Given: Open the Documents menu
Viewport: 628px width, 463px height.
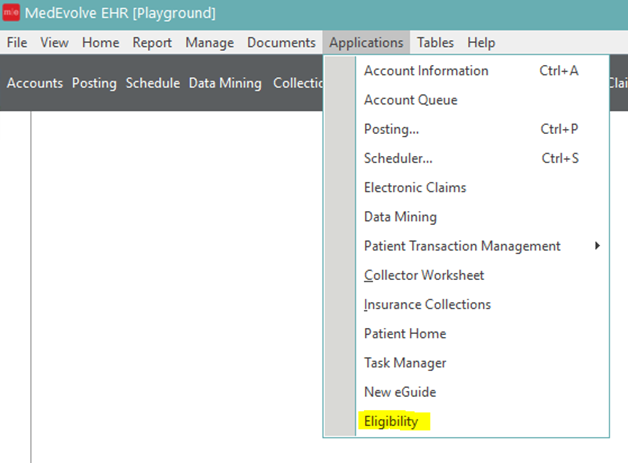Looking at the screenshot, I should coord(281,42).
